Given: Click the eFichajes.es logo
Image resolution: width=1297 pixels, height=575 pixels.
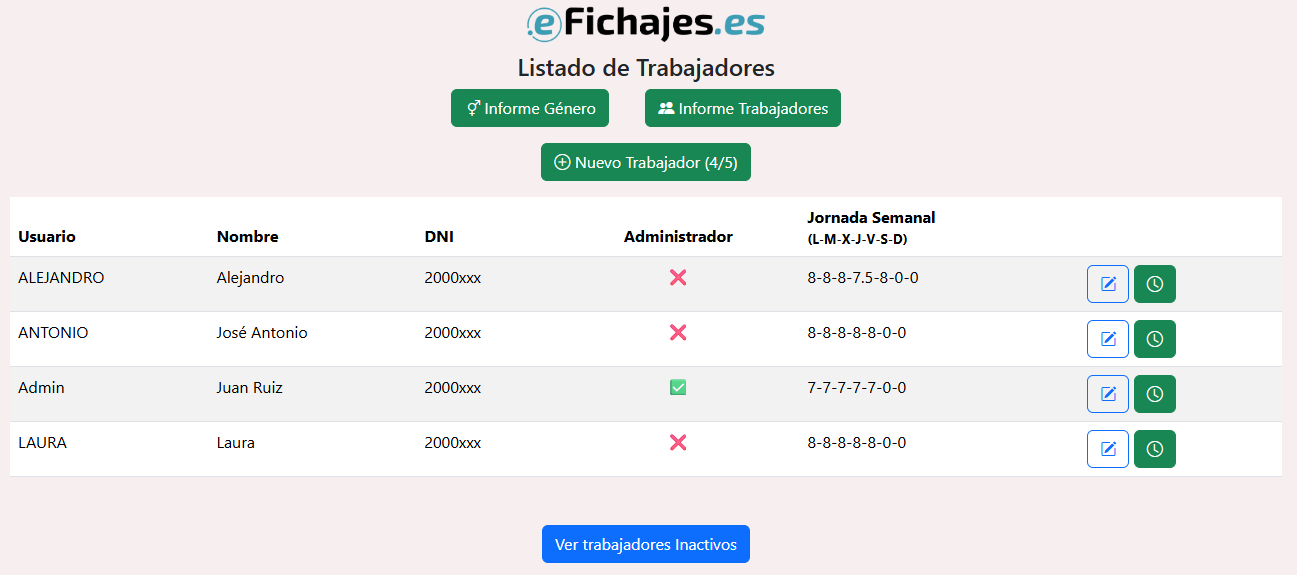Looking at the screenshot, I should coord(646,23).
